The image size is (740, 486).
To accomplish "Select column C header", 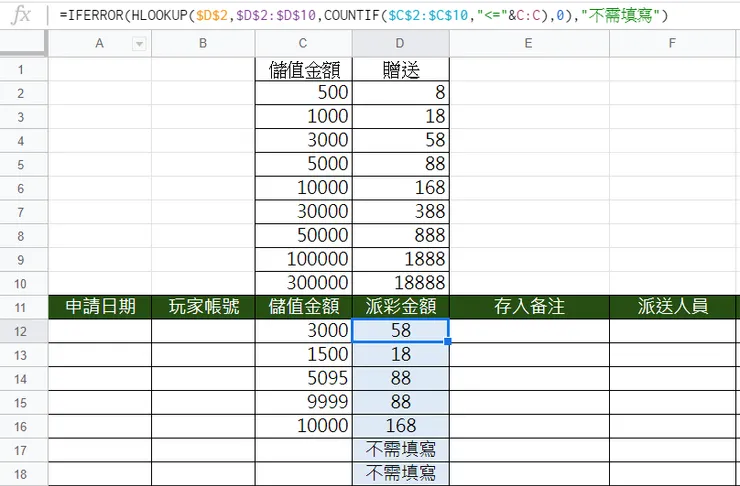I will pyautogui.click(x=303, y=43).
